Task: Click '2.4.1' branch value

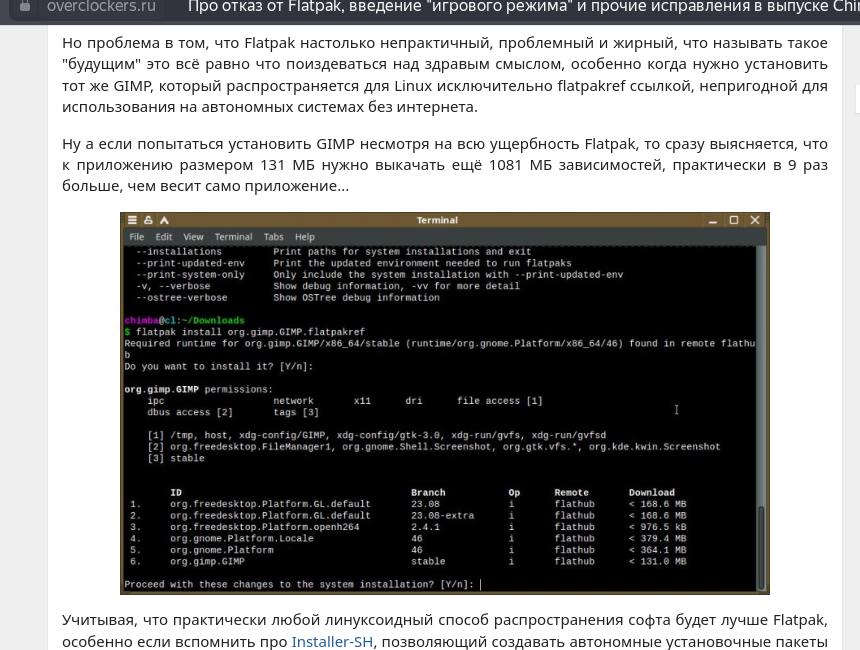Action: [426, 527]
